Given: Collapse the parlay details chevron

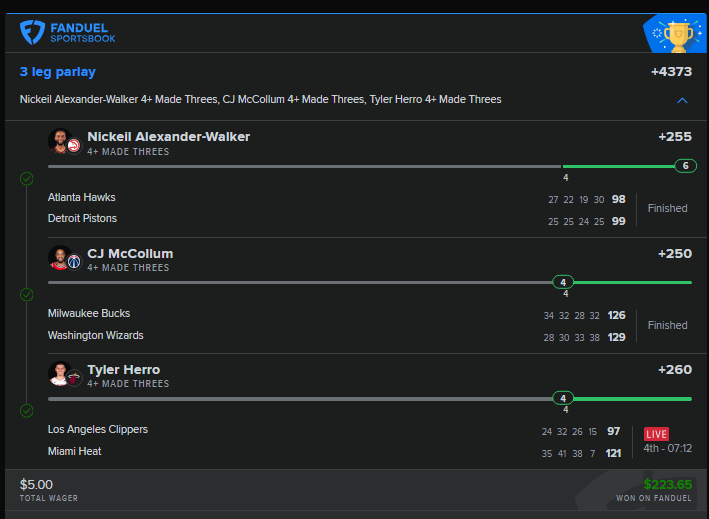Looking at the screenshot, I should [x=682, y=100].
